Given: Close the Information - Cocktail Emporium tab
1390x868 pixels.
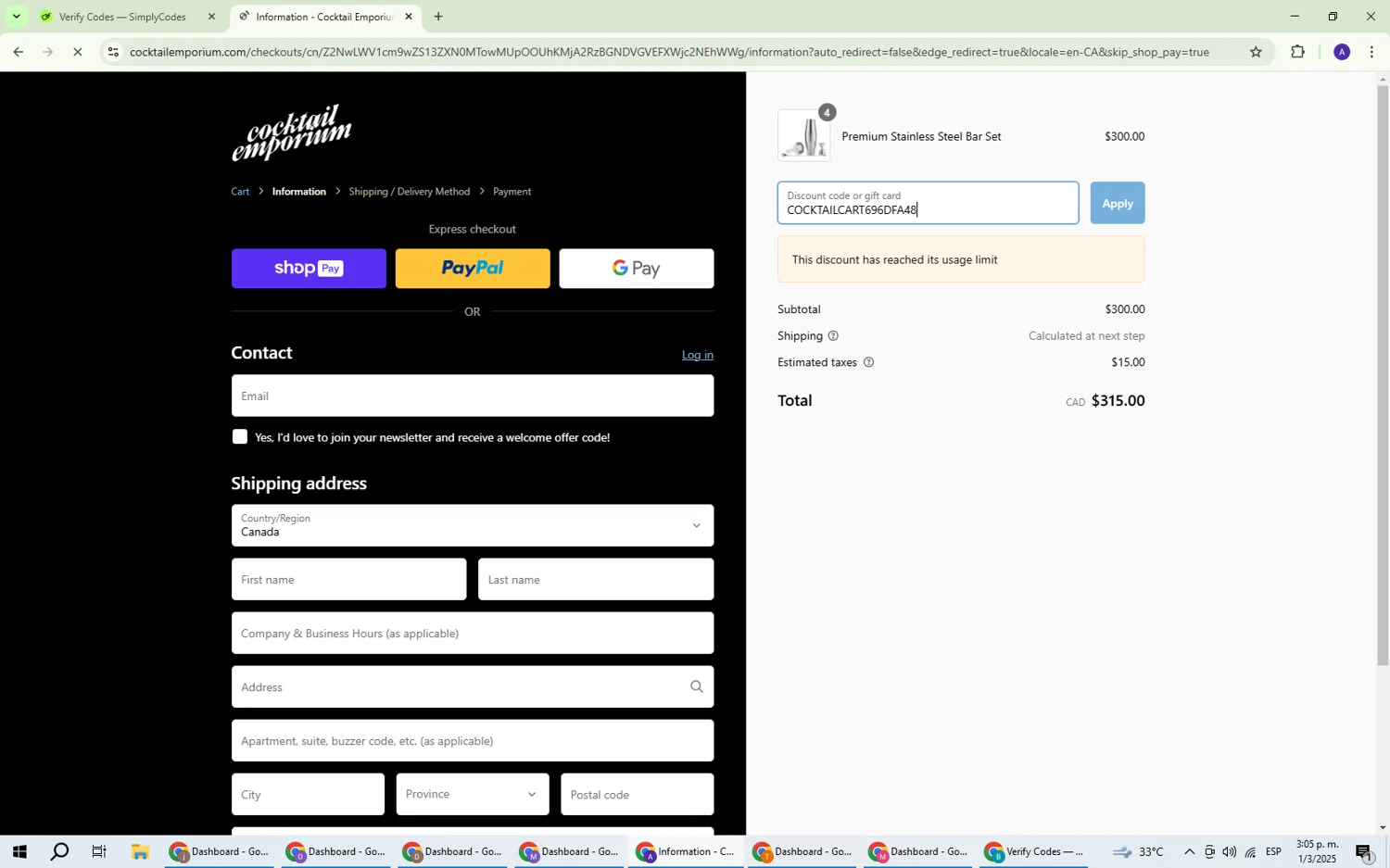Looking at the screenshot, I should tap(409, 17).
